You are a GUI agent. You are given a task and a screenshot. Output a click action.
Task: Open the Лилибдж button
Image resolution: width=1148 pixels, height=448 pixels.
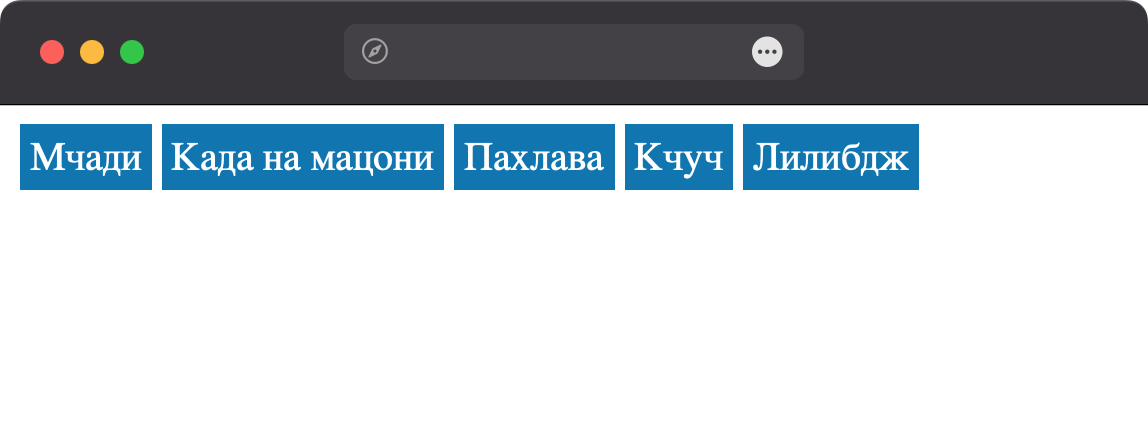tap(830, 157)
